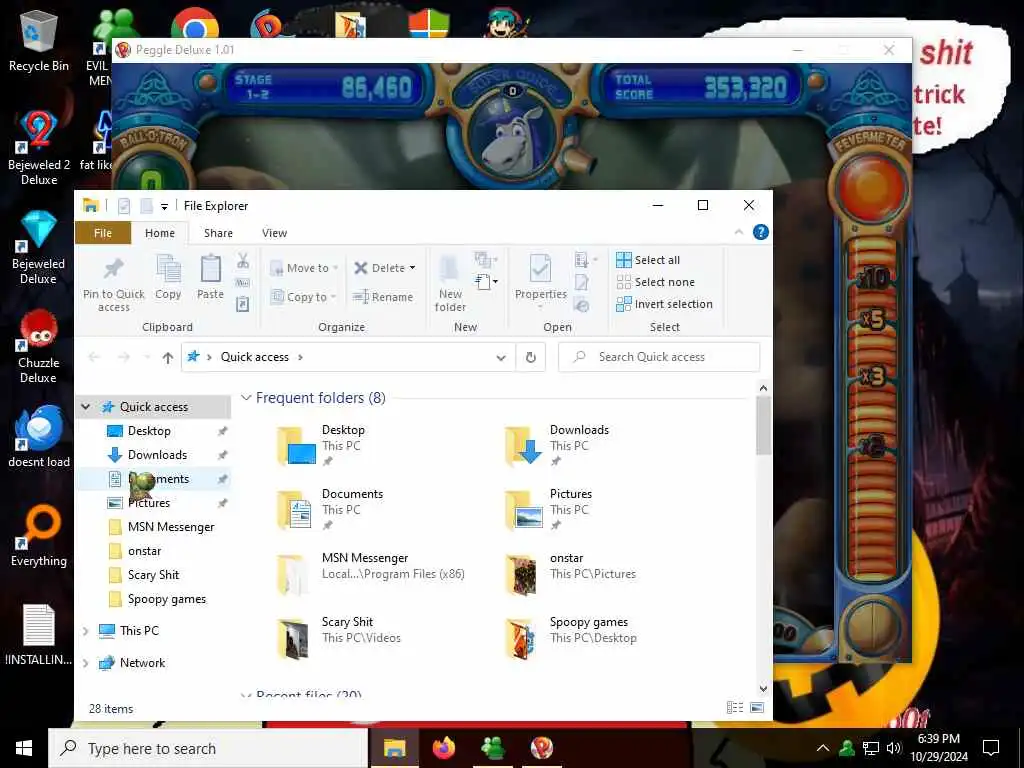Image resolution: width=1024 pixels, height=768 pixels.
Task: Click the volume speaker tray icon
Action: [894, 748]
